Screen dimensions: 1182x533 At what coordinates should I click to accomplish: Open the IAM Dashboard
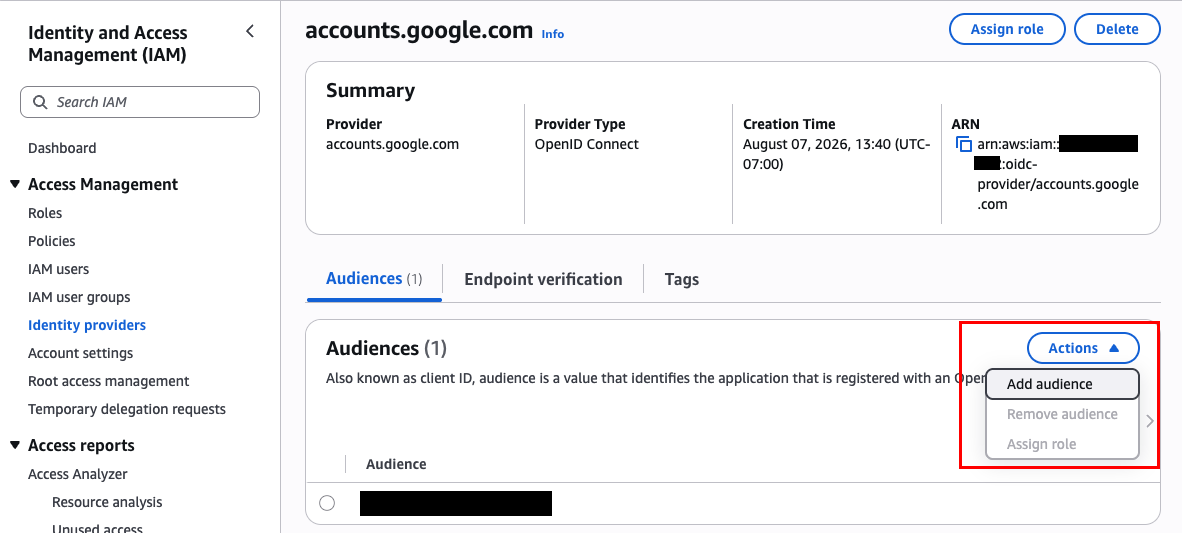(x=62, y=148)
